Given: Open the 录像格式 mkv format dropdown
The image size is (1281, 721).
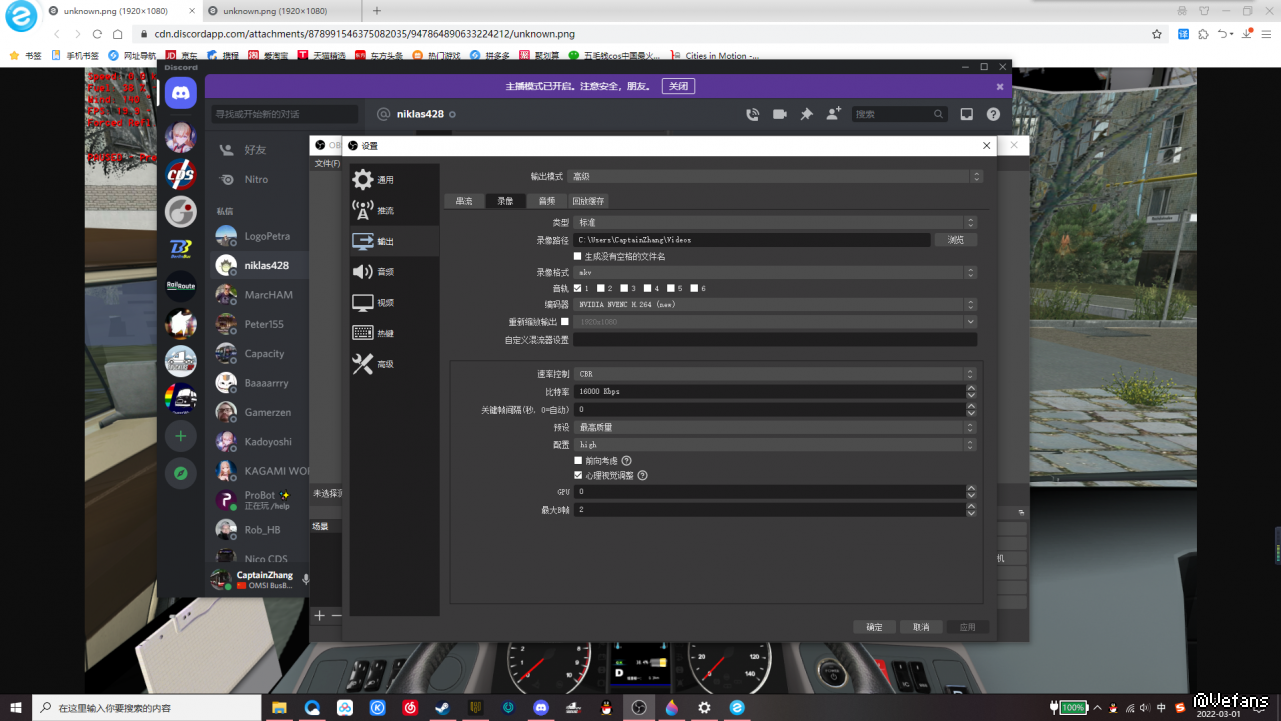Looking at the screenshot, I should coord(776,272).
